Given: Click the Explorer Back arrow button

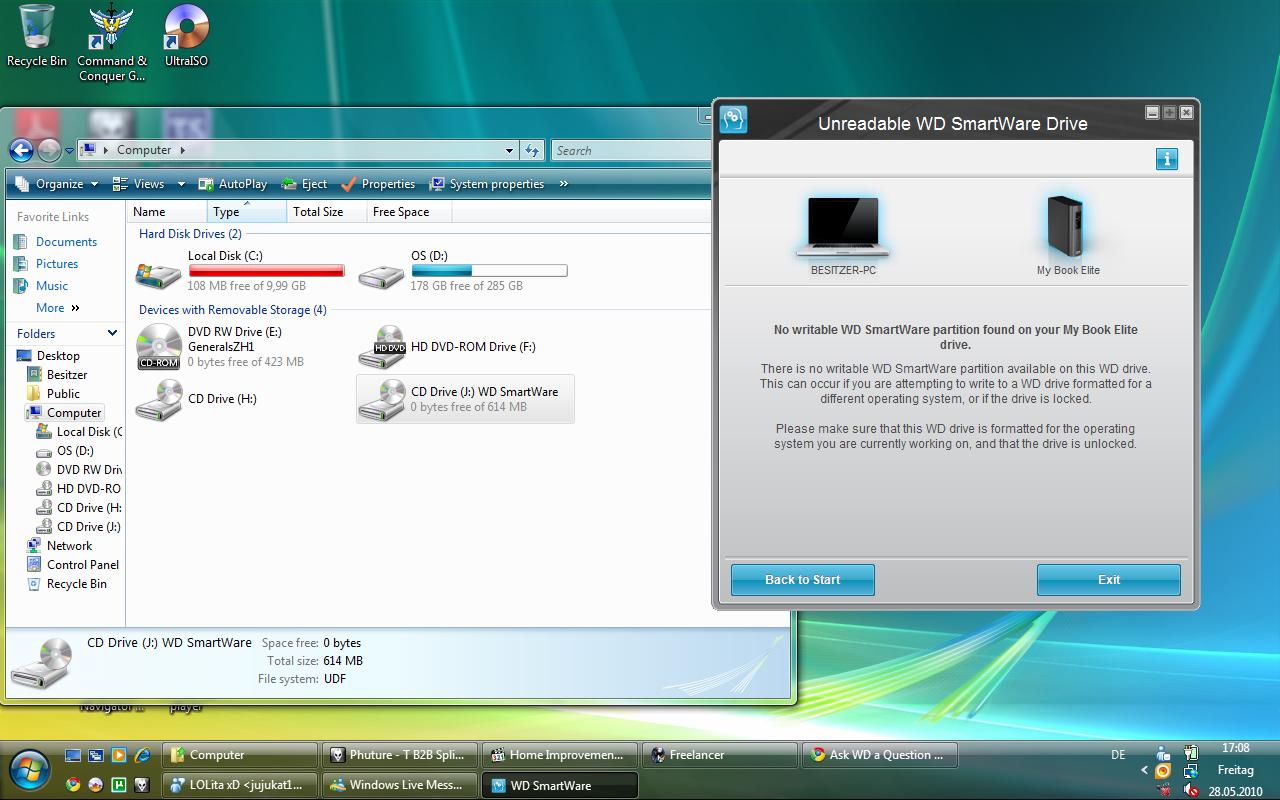Looking at the screenshot, I should click(x=21, y=150).
